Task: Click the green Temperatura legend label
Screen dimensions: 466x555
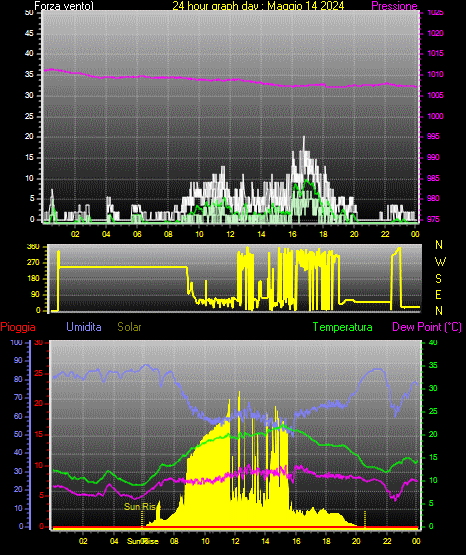Action: coord(343,327)
